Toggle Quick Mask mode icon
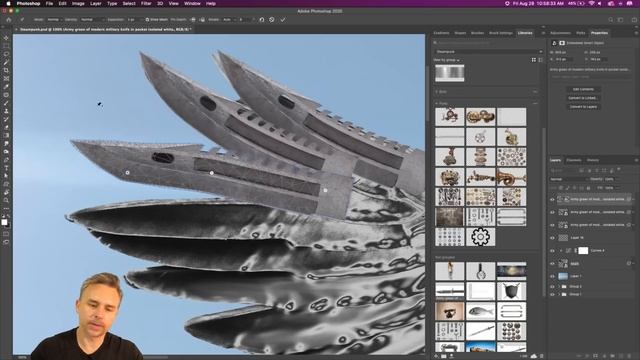This screenshot has width=640, height=360. 6,234
